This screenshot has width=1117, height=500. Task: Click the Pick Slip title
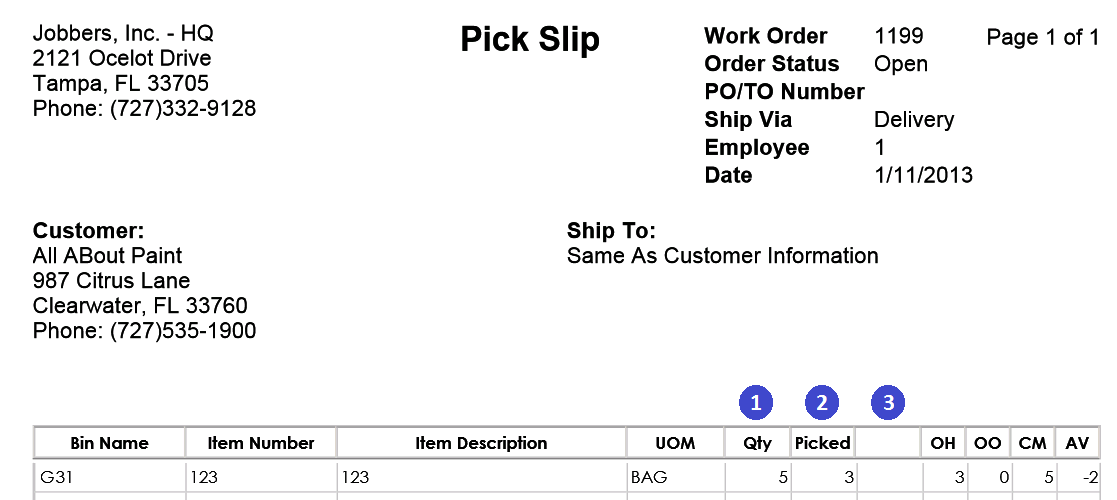530,40
